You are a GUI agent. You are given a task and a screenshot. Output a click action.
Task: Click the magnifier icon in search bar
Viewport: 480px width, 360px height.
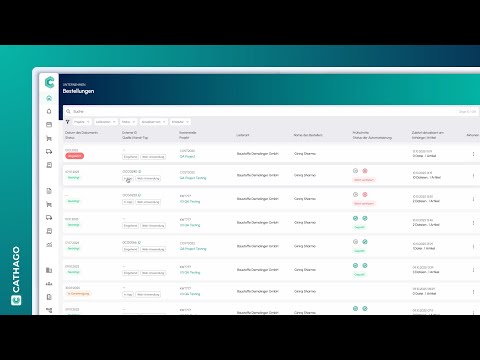pos(68,111)
